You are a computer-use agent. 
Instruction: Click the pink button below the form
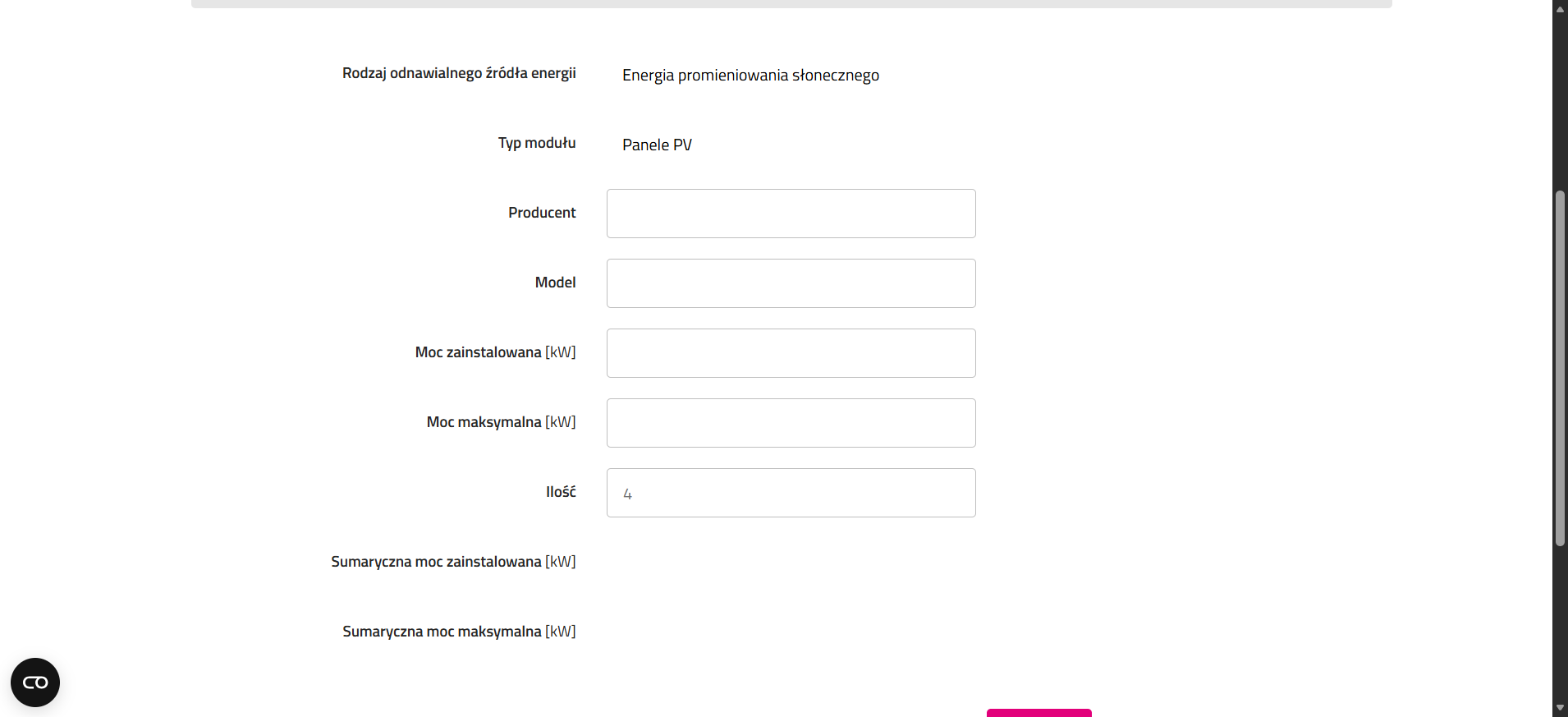(x=1039, y=713)
